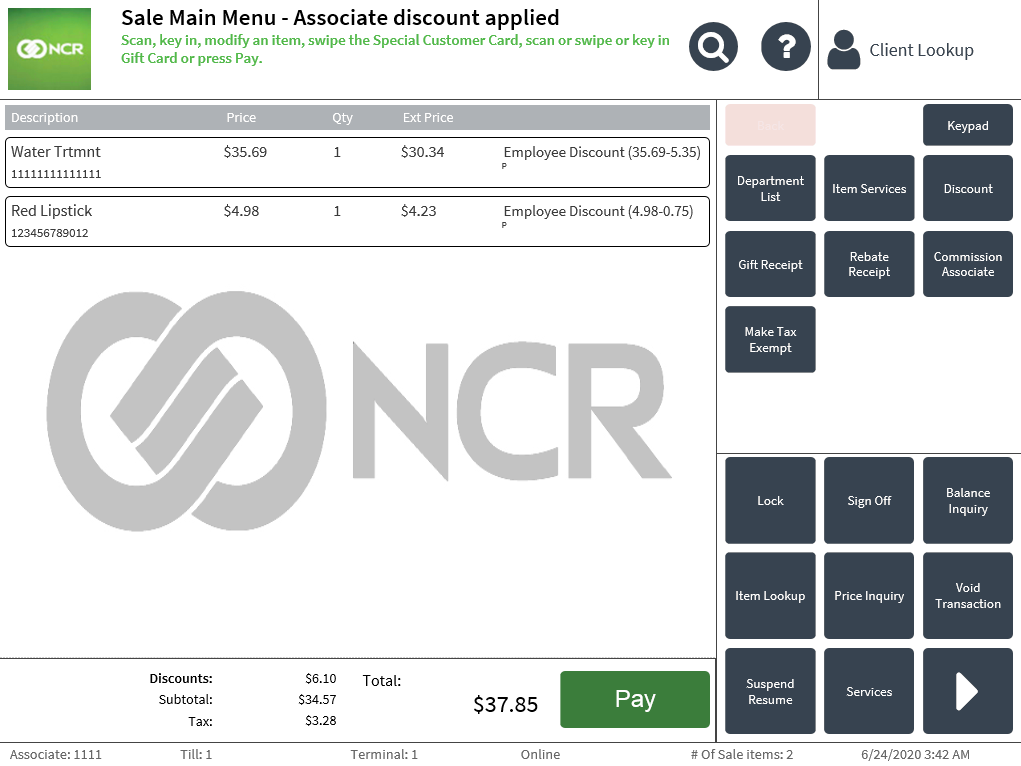The height and width of the screenshot is (766, 1021).
Task: Open Client Lookup person icon
Action: coord(843,50)
